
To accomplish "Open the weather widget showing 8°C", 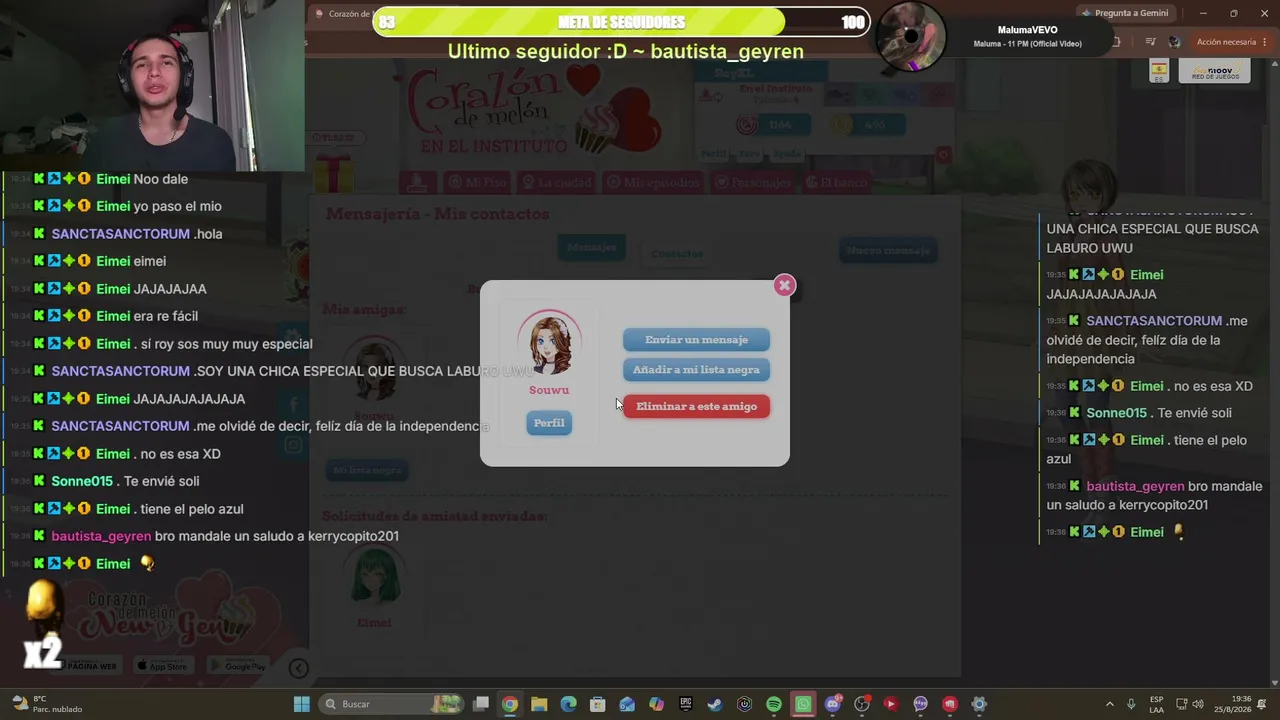I will pyautogui.click(x=45, y=704).
